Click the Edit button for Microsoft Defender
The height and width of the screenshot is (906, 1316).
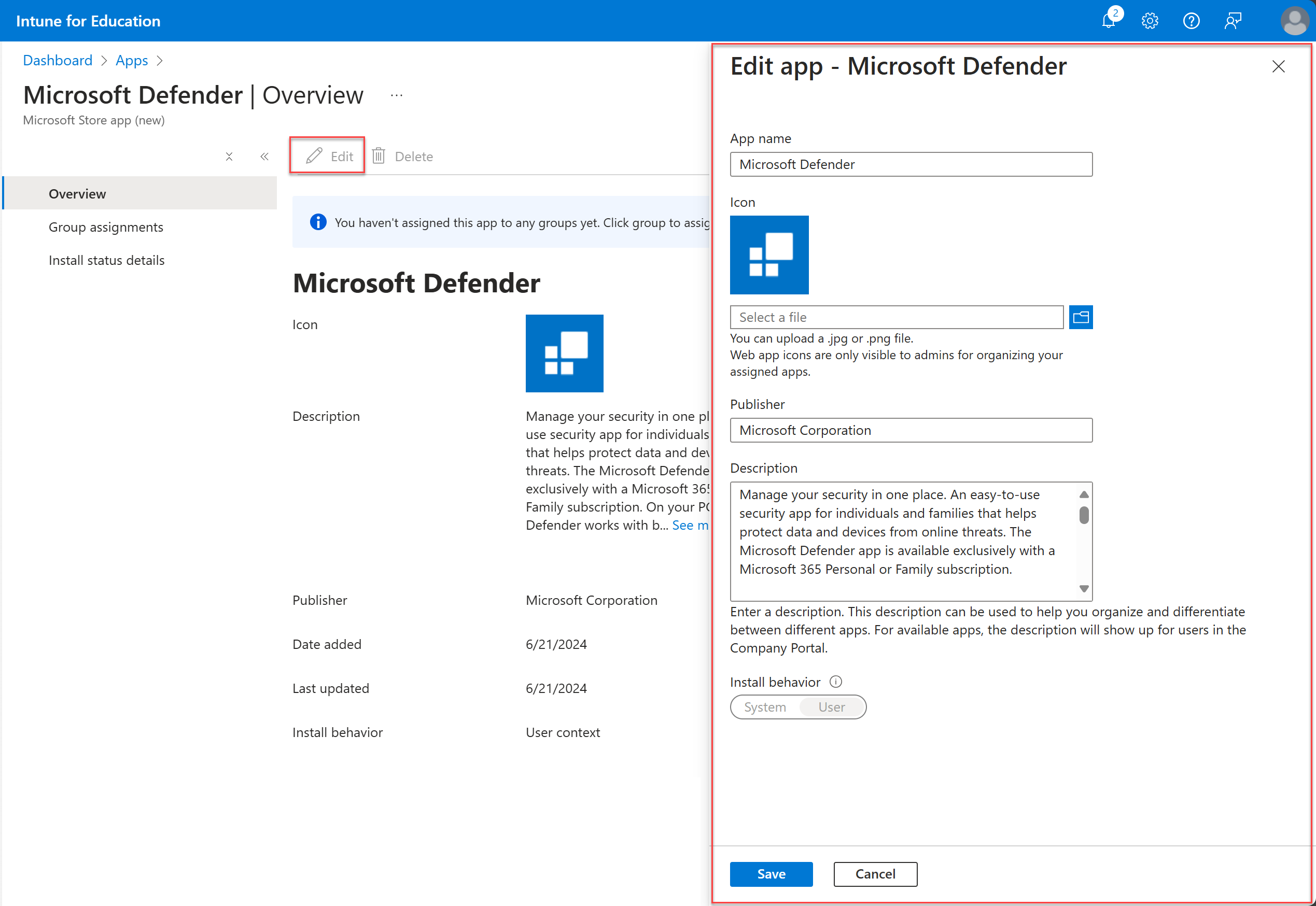(329, 155)
